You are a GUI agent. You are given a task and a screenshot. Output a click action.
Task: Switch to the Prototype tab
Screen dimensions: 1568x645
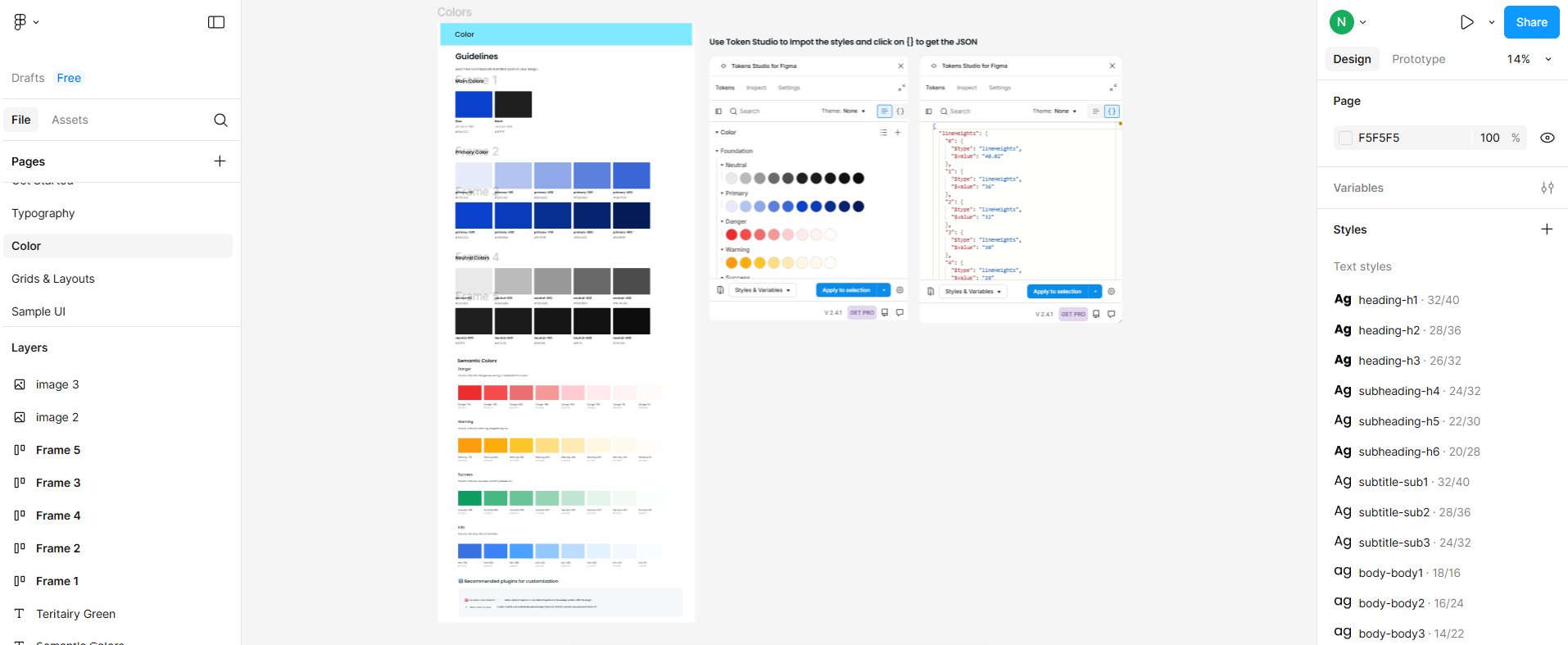click(x=1418, y=59)
